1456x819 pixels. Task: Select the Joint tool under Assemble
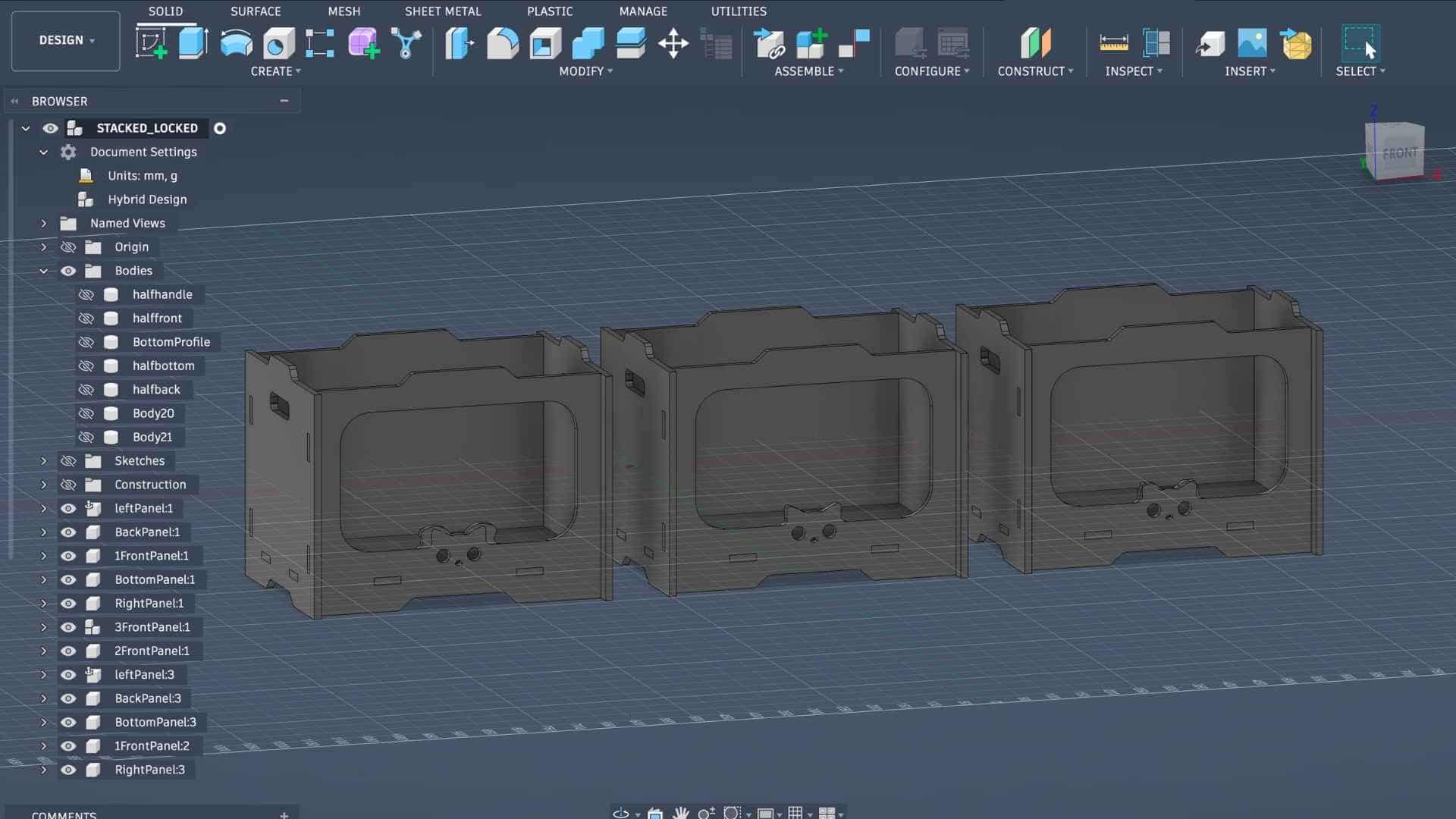pyautogui.click(x=854, y=43)
